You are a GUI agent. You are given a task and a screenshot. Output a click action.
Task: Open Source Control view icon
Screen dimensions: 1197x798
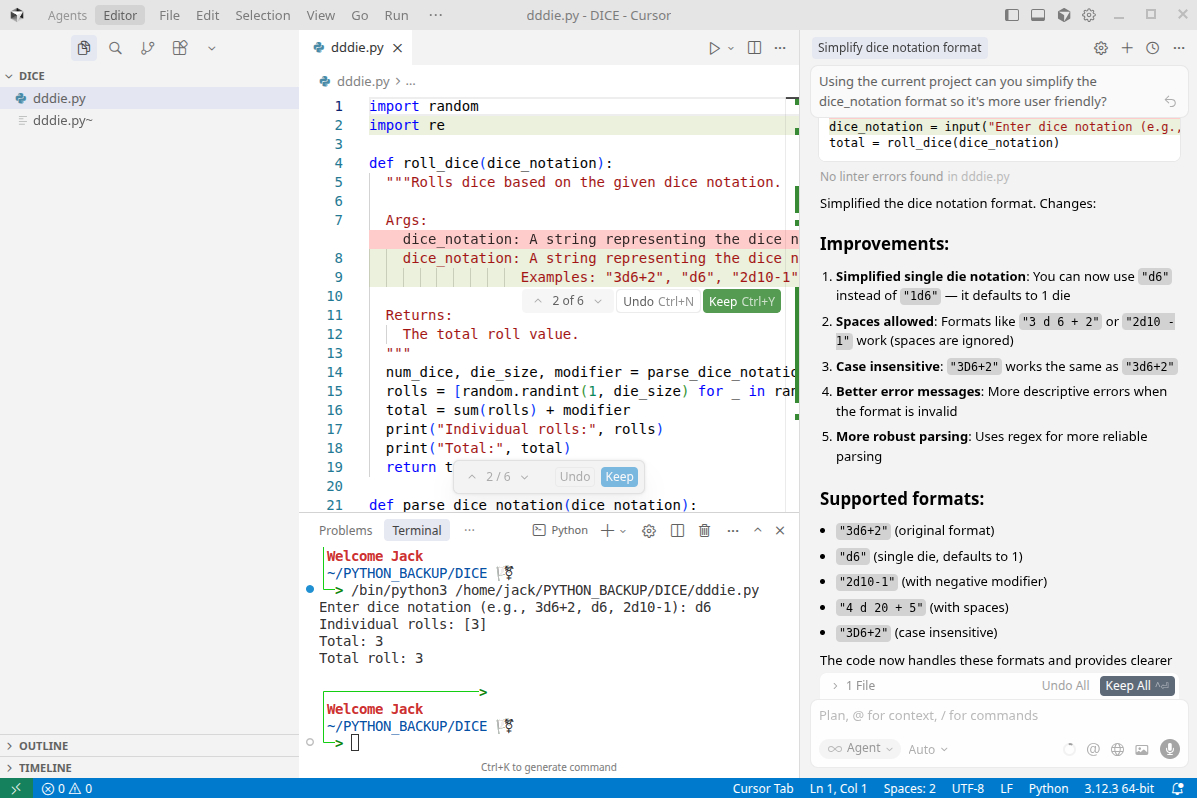click(147, 48)
